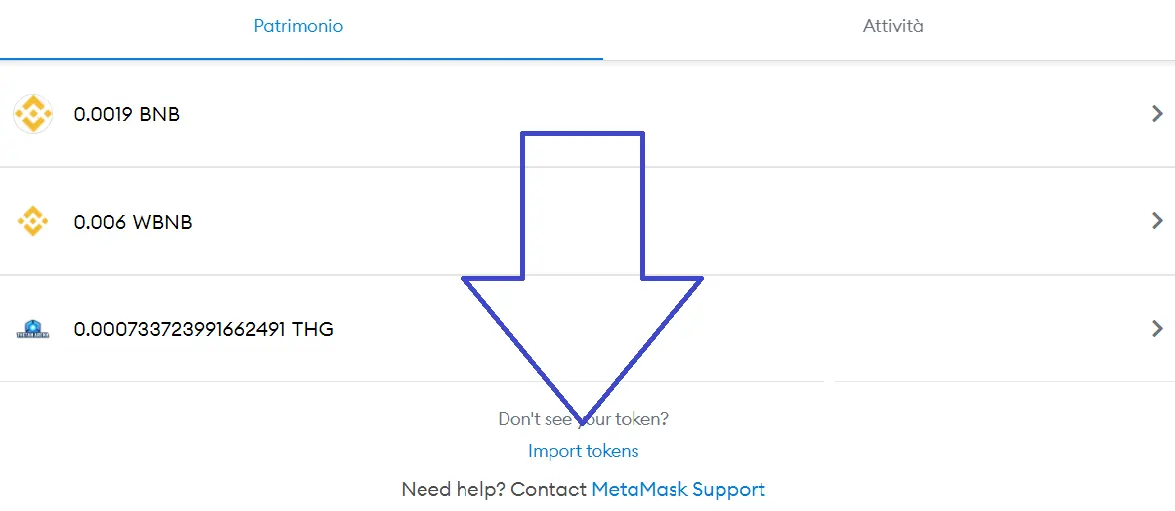1175x511 pixels.
Task: Open the WBNB asset row
Action: pos(588,221)
